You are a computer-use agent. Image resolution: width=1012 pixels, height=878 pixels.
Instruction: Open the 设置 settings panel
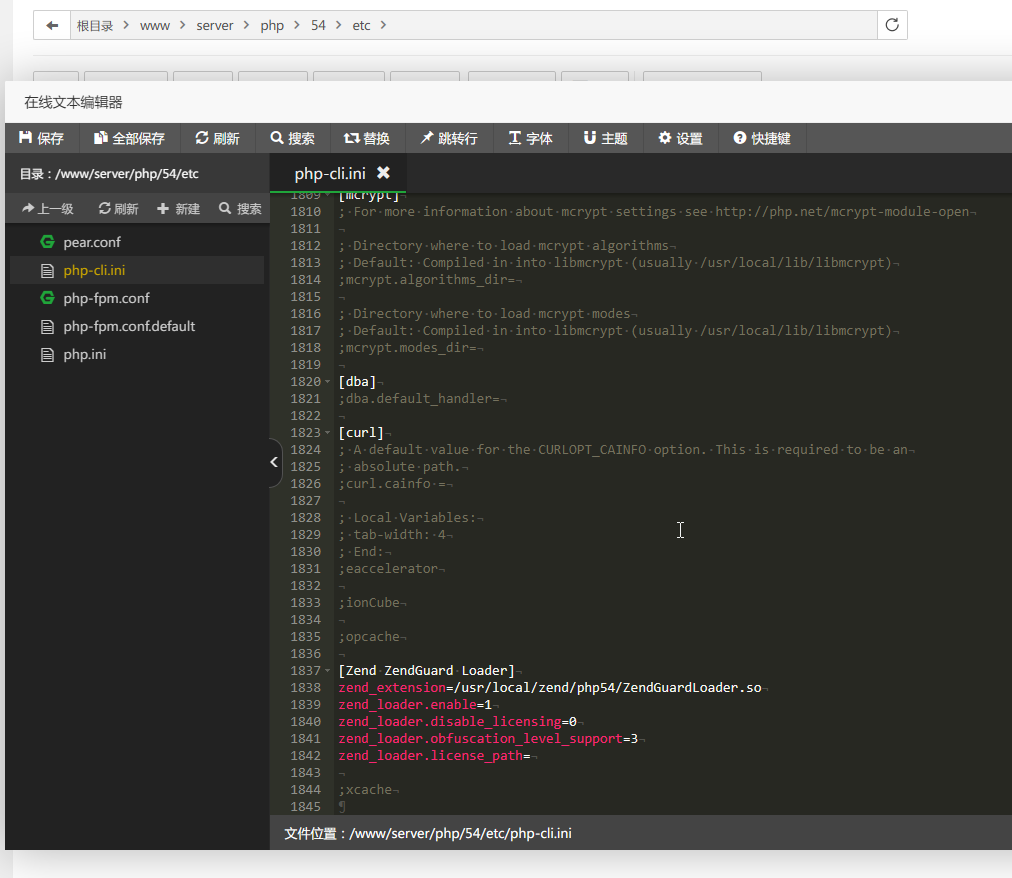pos(680,138)
